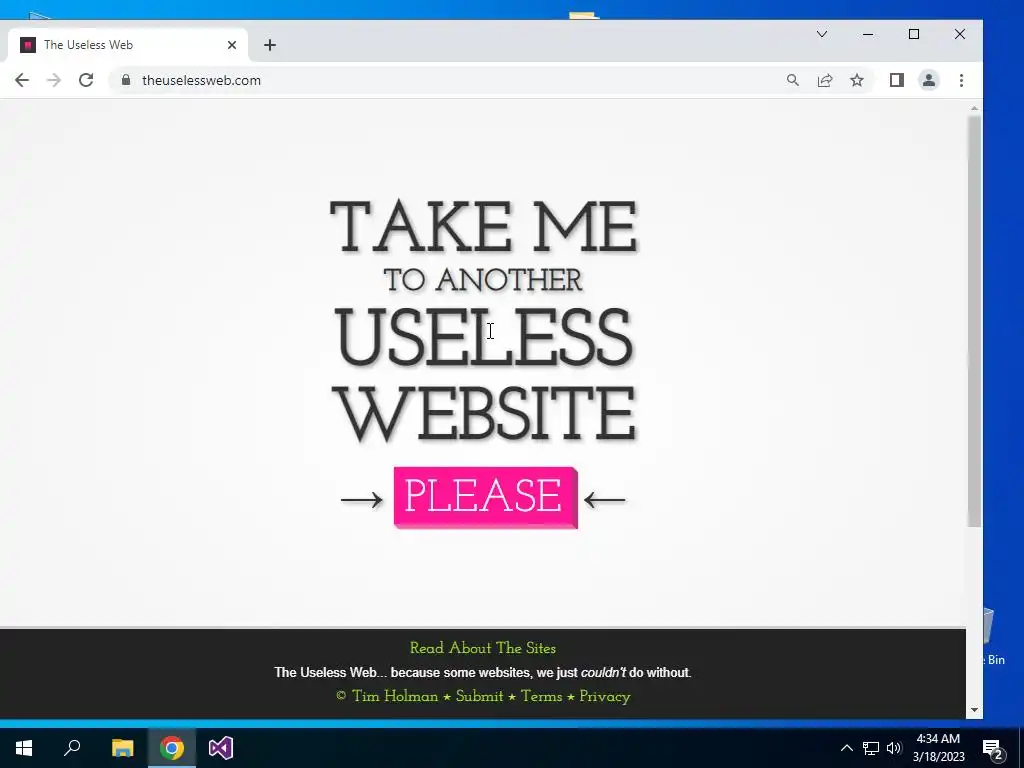Viewport: 1024px width, 768px height.
Task: Share this page using the share icon
Action: [825, 80]
